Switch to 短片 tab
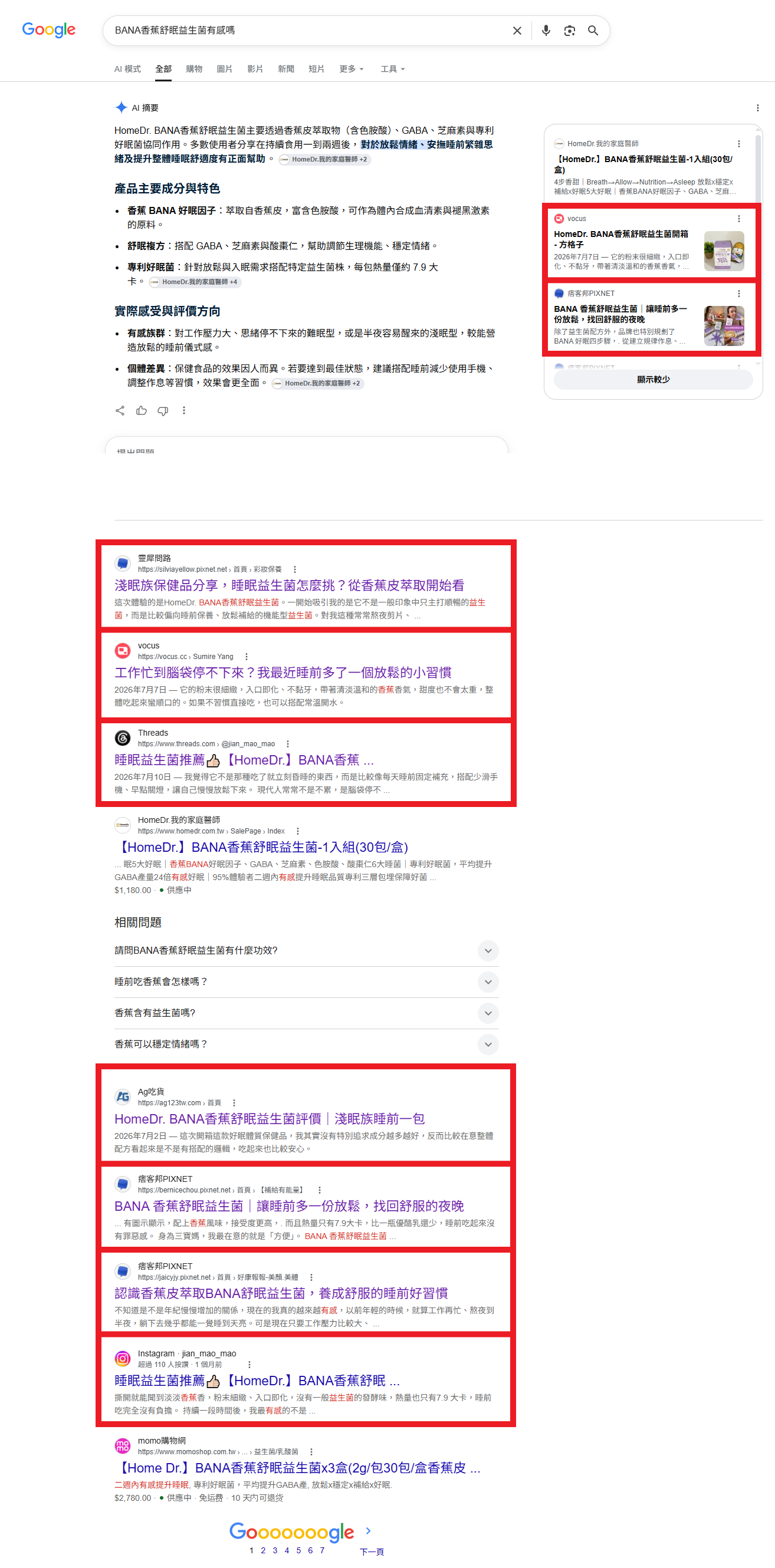 (317, 69)
